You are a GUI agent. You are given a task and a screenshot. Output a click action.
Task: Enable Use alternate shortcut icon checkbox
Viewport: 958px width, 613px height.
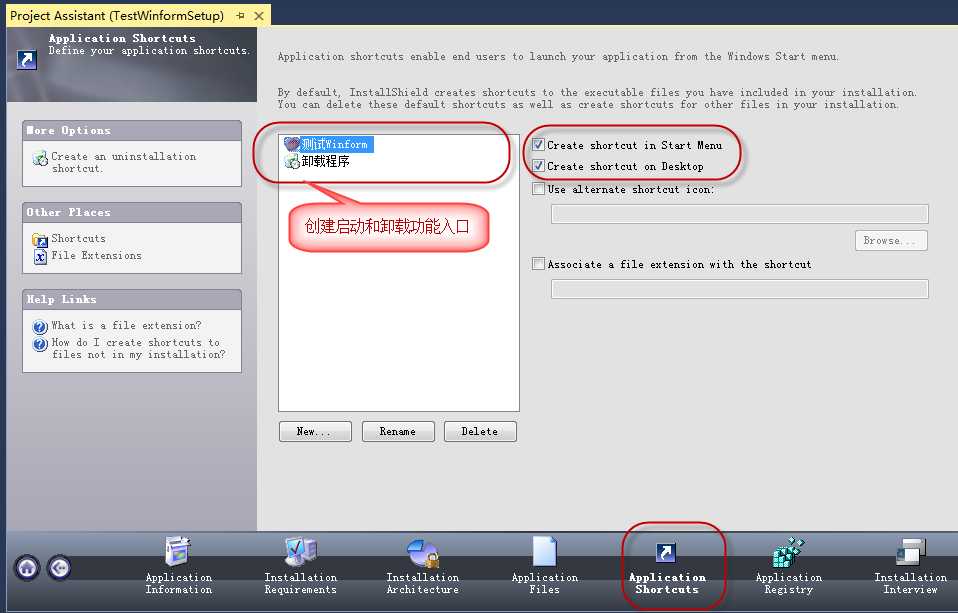click(x=538, y=189)
